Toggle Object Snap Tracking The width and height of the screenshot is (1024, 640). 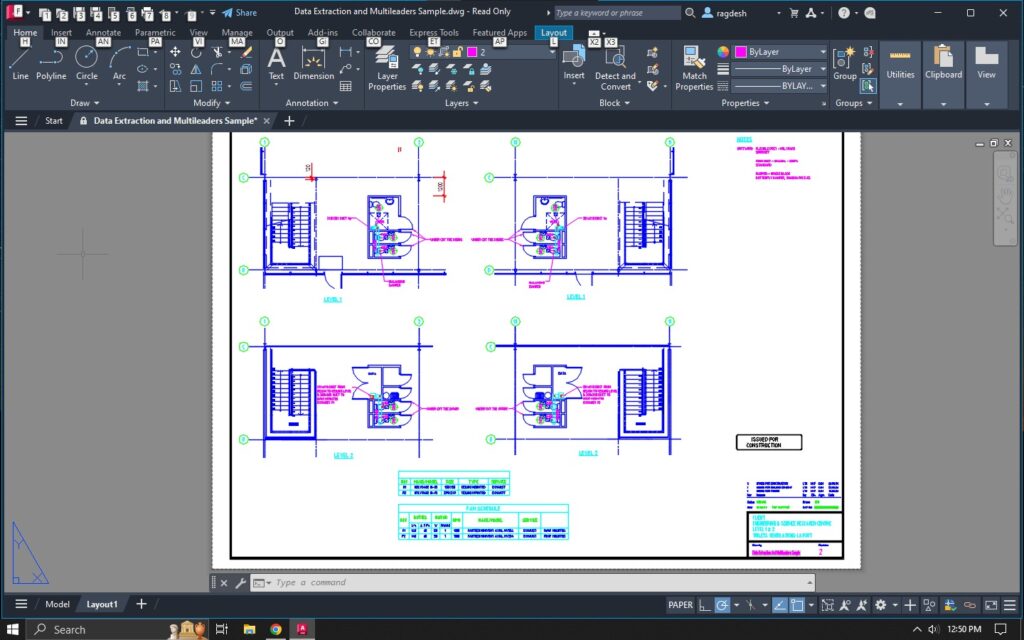click(x=779, y=605)
